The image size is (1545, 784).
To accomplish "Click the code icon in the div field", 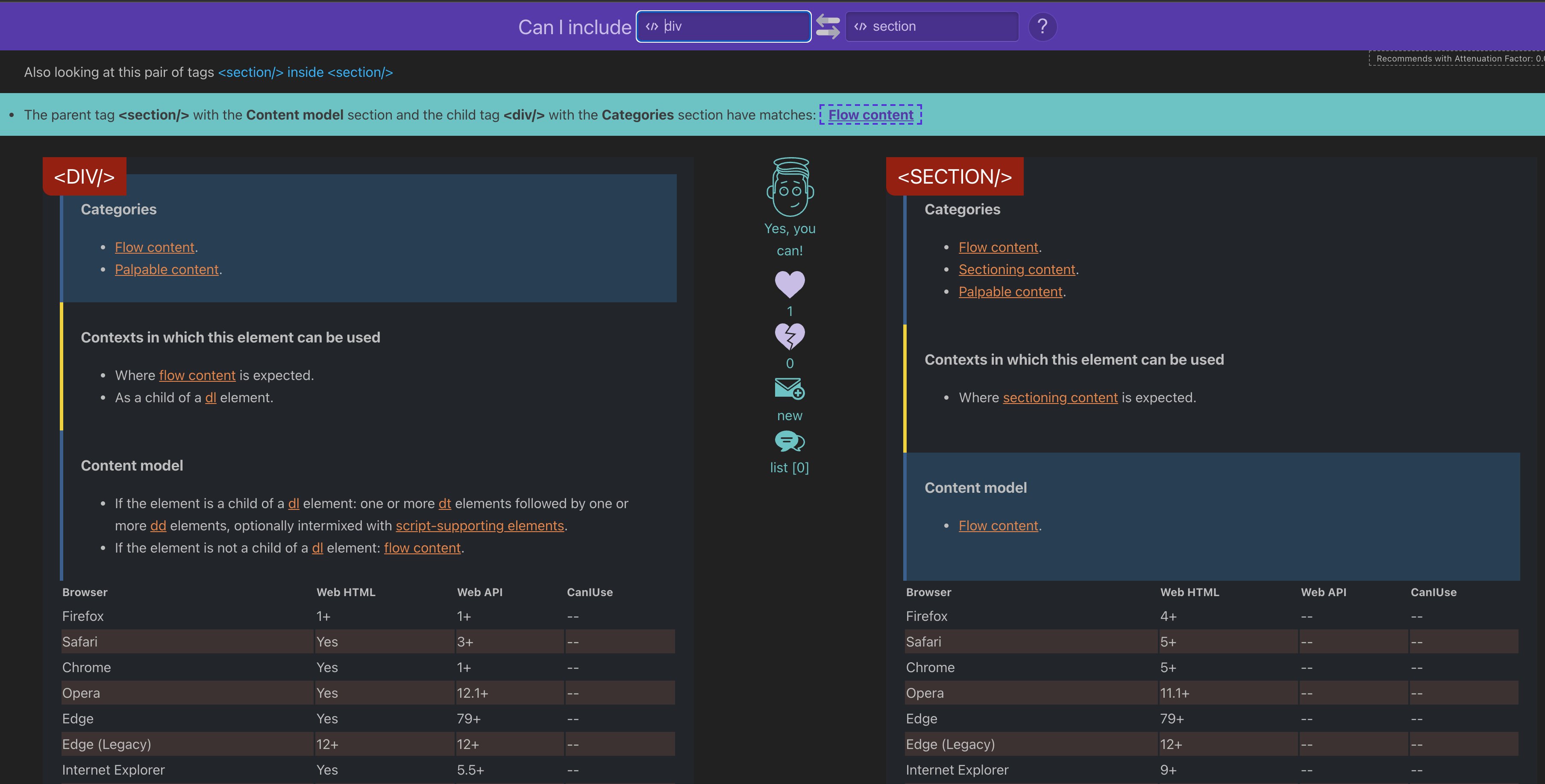I will (x=651, y=26).
